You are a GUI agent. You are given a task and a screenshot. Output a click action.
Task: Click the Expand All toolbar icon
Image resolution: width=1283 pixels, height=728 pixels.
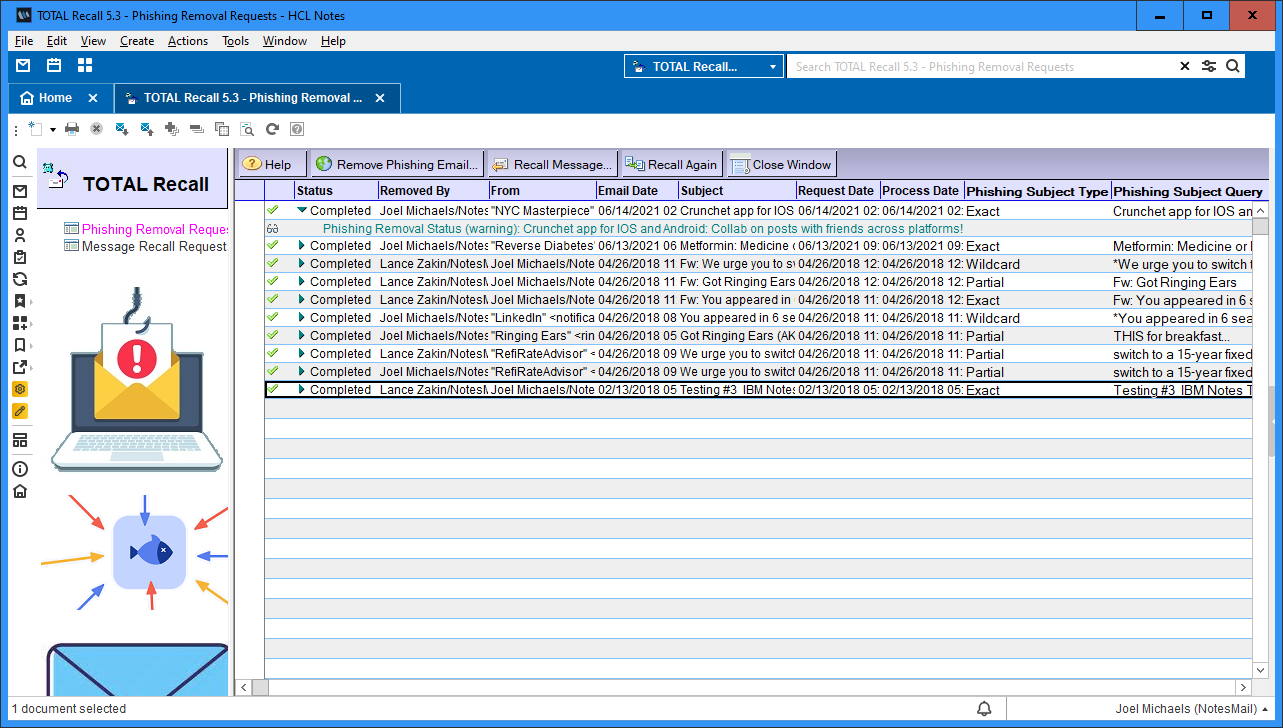click(x=171, y=129)
